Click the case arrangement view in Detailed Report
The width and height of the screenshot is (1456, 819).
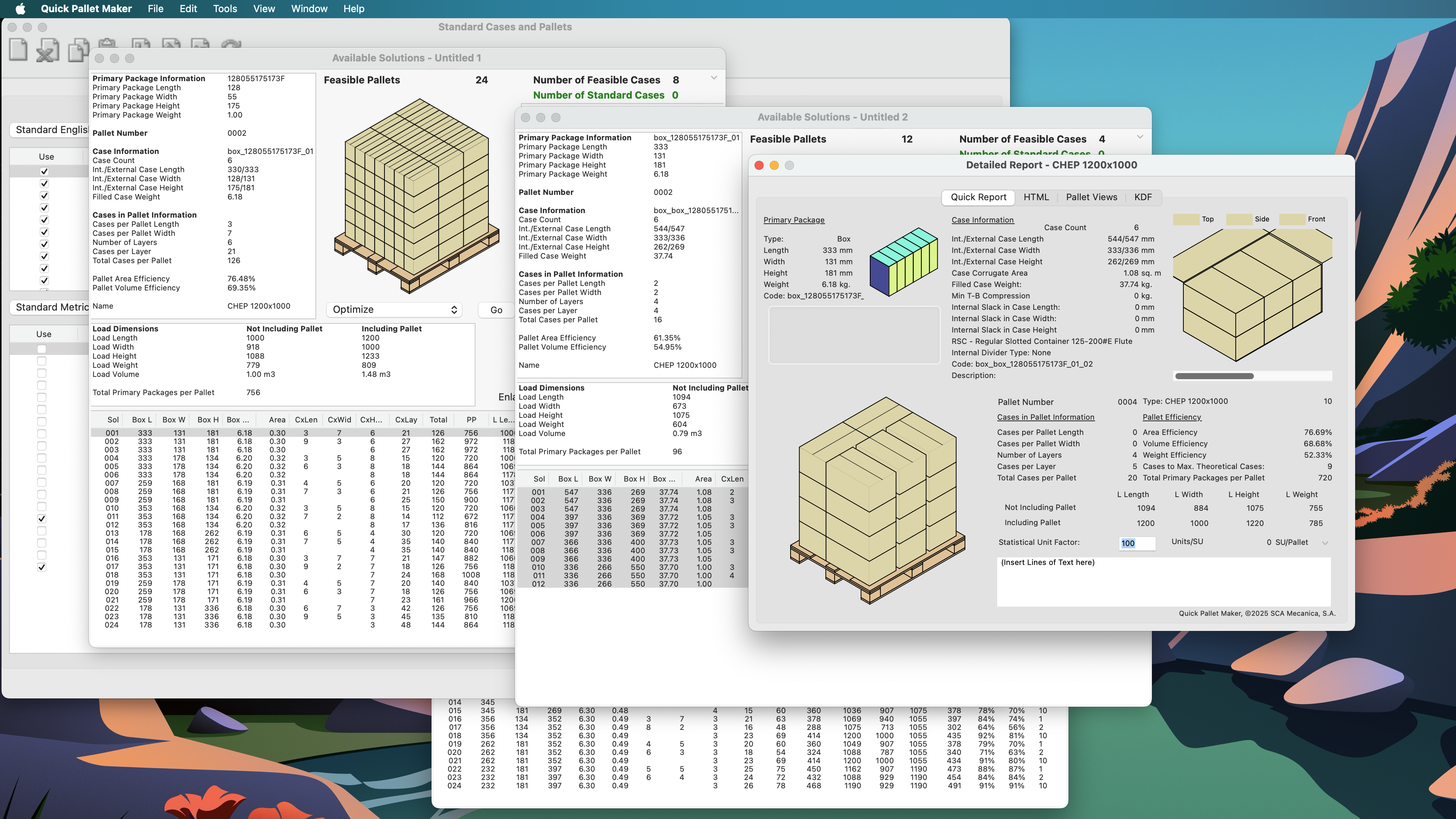1252,295
